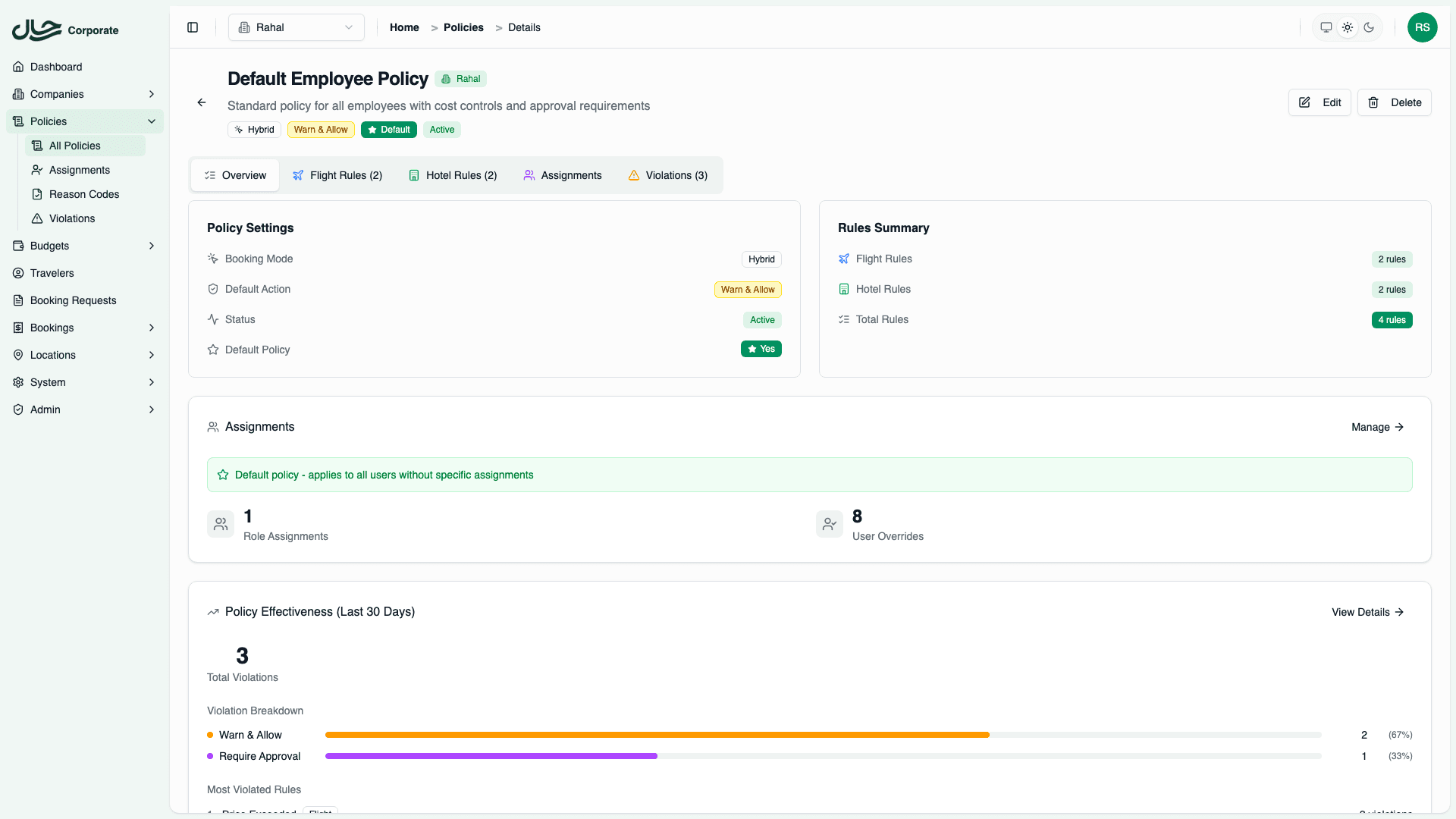Switch to dark mode moon icon
1456x819 pixels.
click(x=1369, y=27)
